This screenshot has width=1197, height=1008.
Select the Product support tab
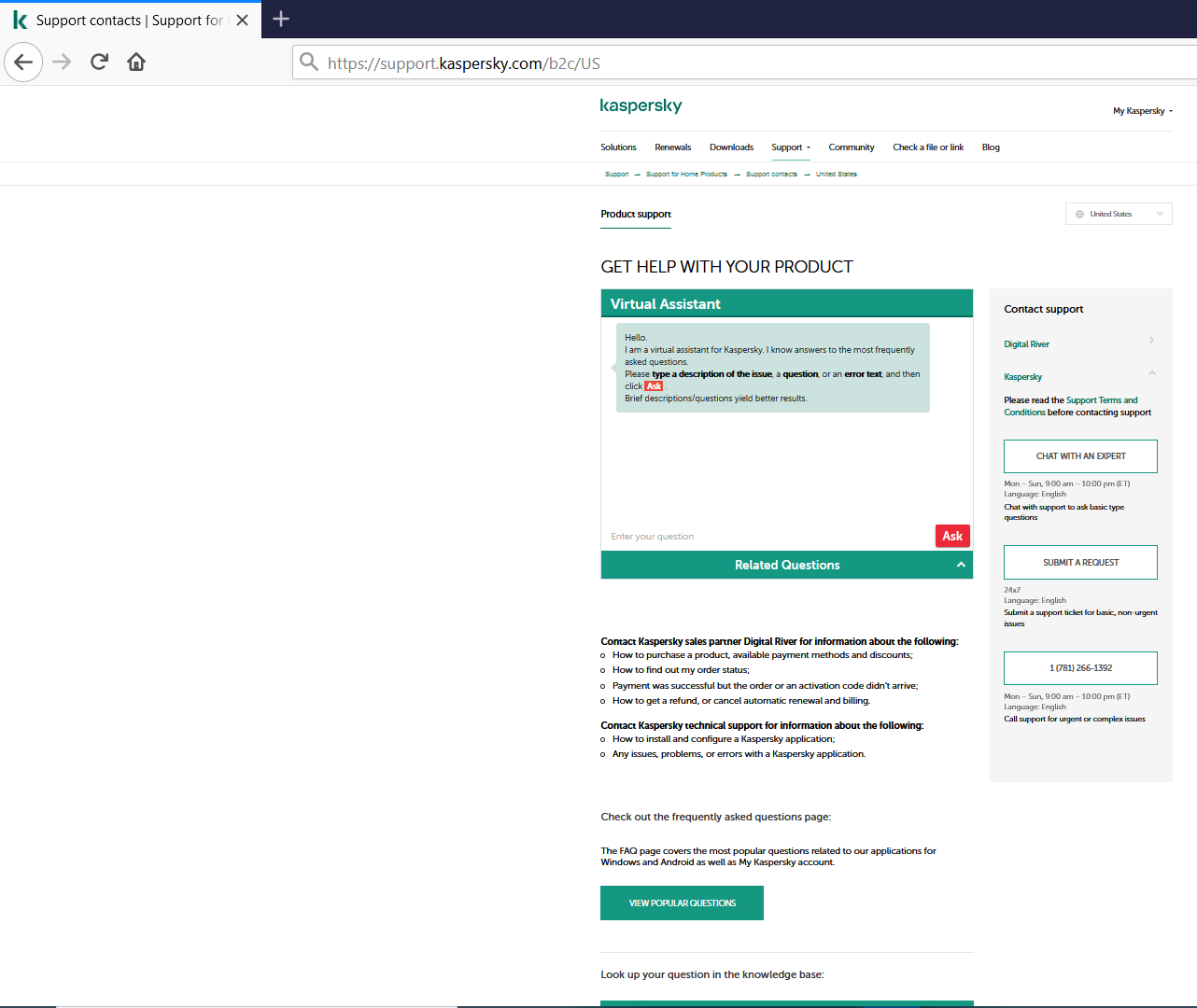point(636,215)
